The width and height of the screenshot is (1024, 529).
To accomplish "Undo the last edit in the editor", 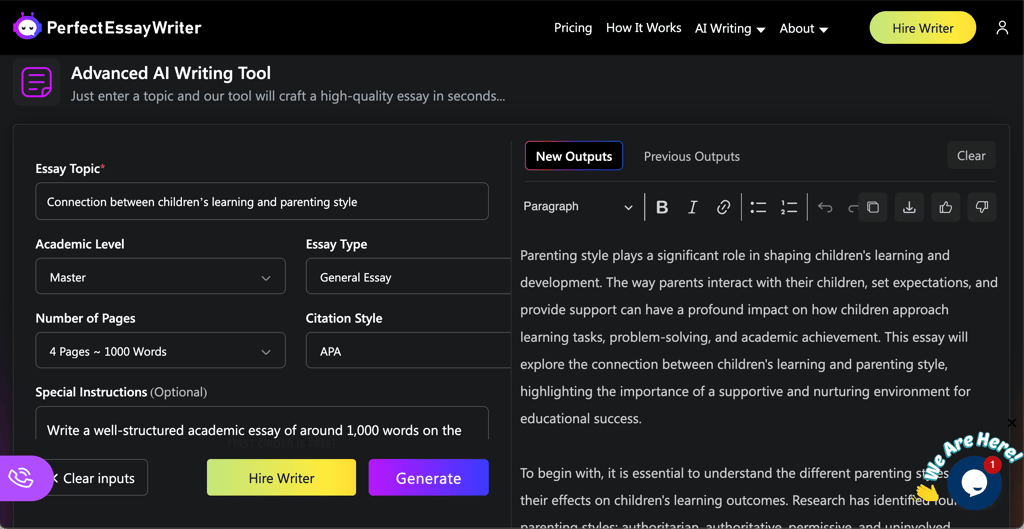I will click(825, 208).
